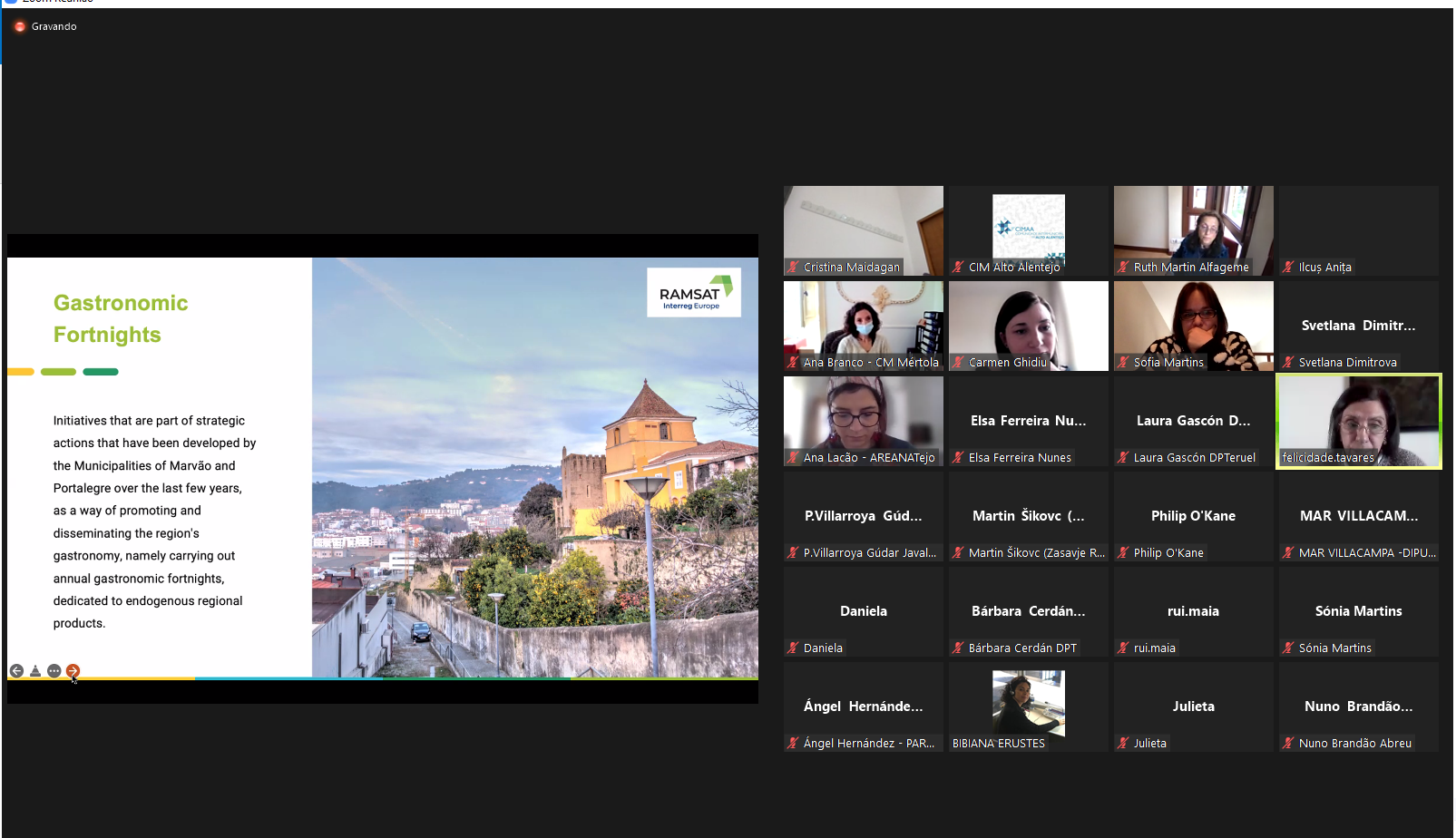
Task: Click the 'Gastronomic Fortnights' slide heading
Action: click(x=121, y=318)
